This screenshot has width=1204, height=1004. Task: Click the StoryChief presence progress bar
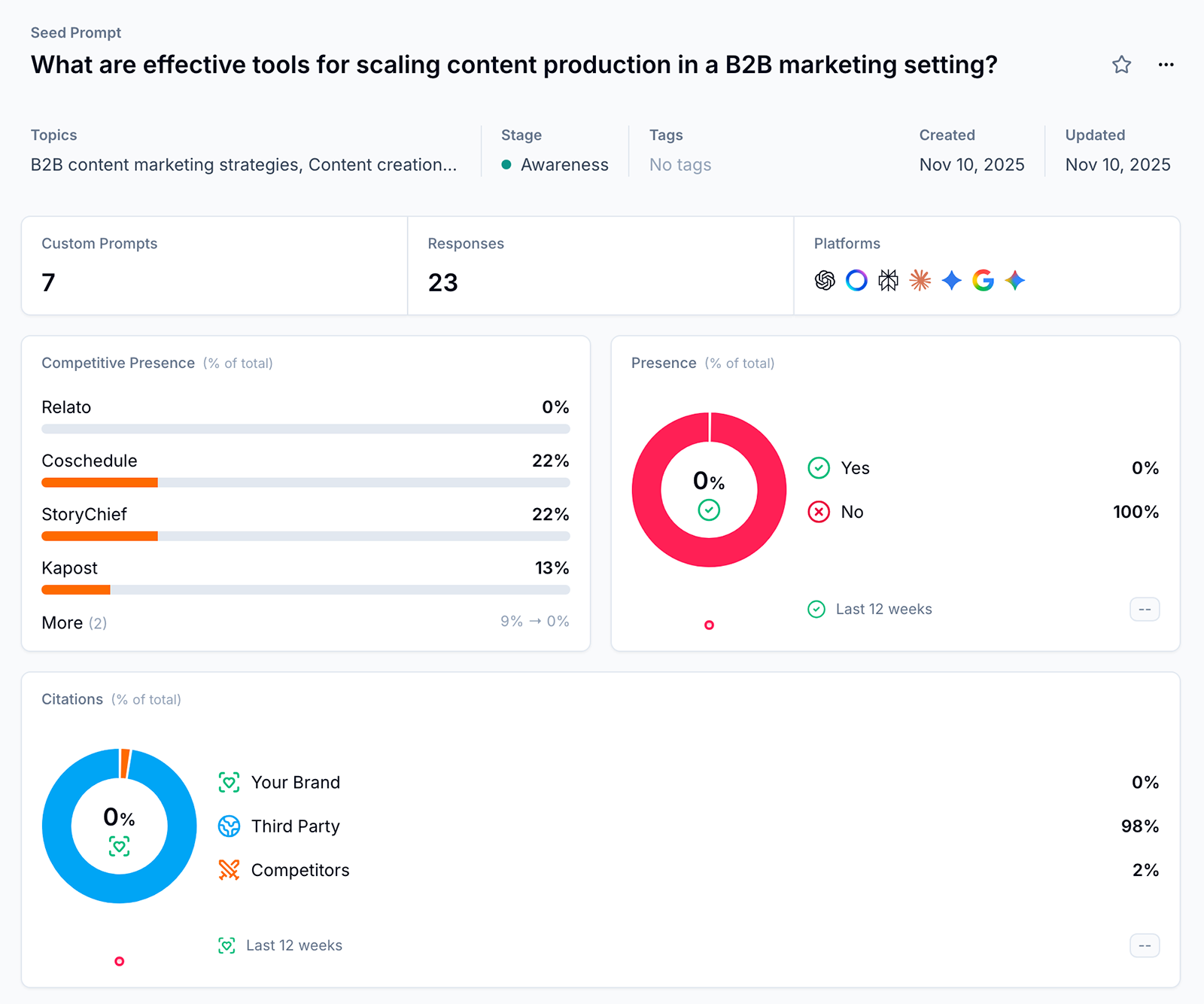306,536
